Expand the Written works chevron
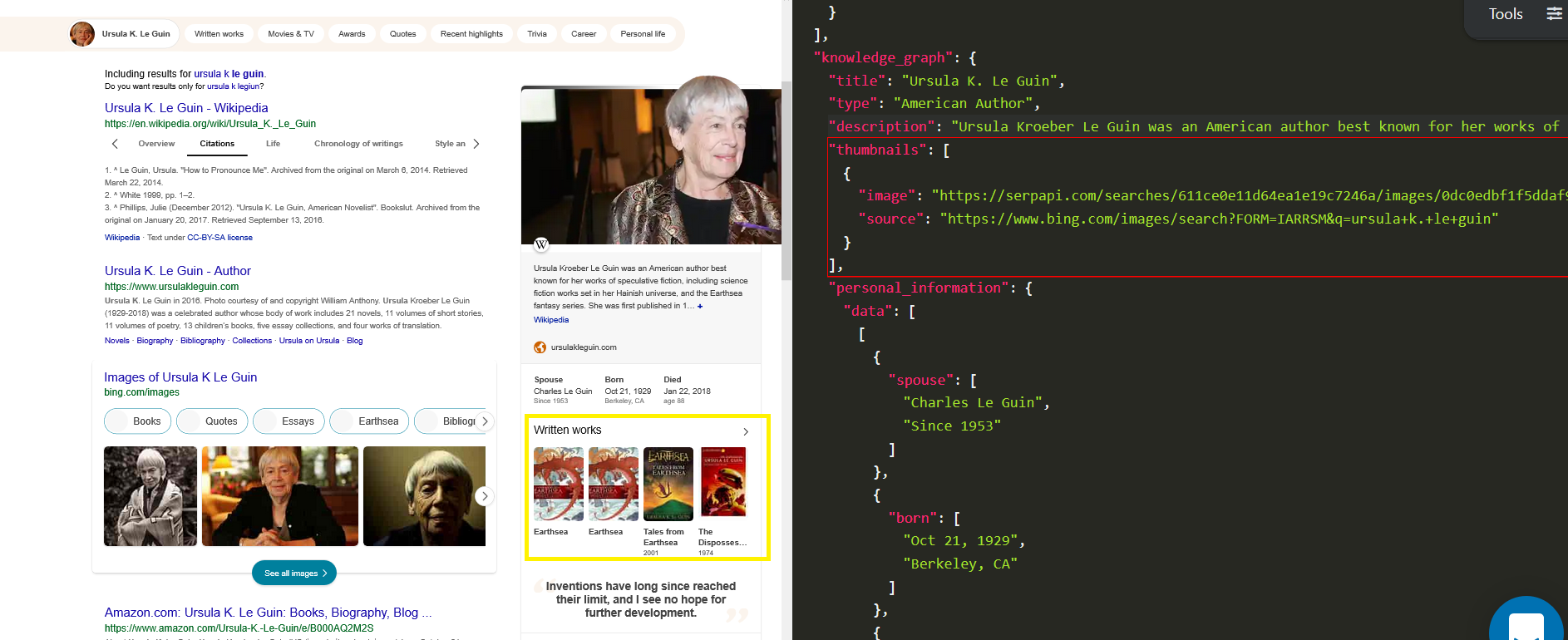This screenshot has width=1568, height=640. [x=746, y=431]
